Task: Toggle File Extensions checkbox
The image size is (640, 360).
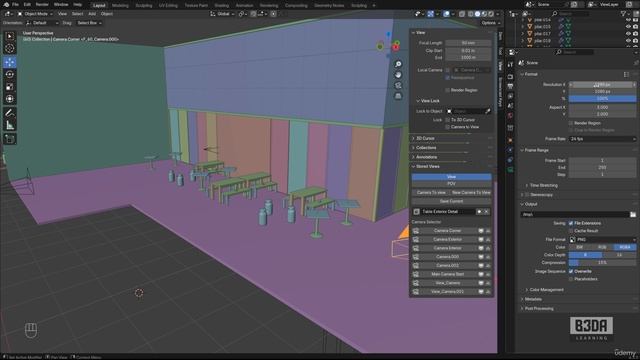Action: [571, 223]
